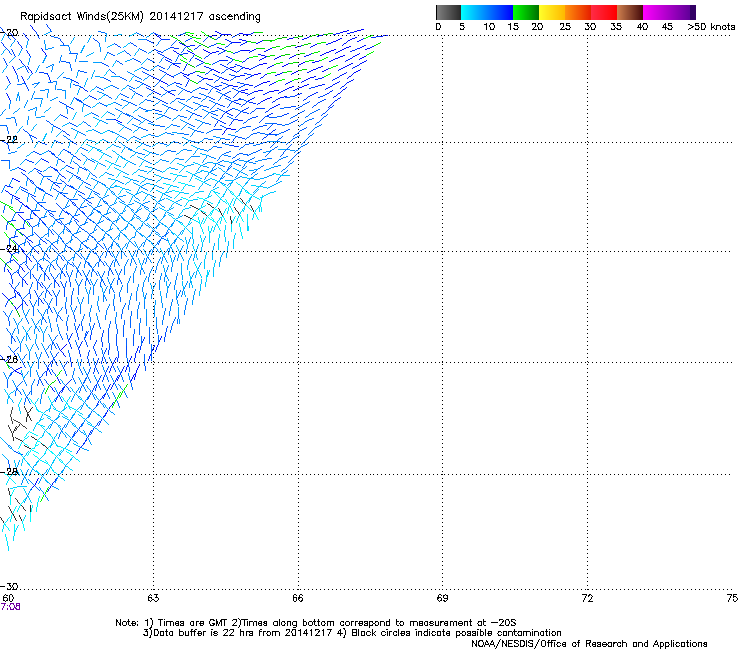740x650 pixels.
Task: Click the 'Times are GMT' note line
Action: pyautogui.click(x=316, y=623)
